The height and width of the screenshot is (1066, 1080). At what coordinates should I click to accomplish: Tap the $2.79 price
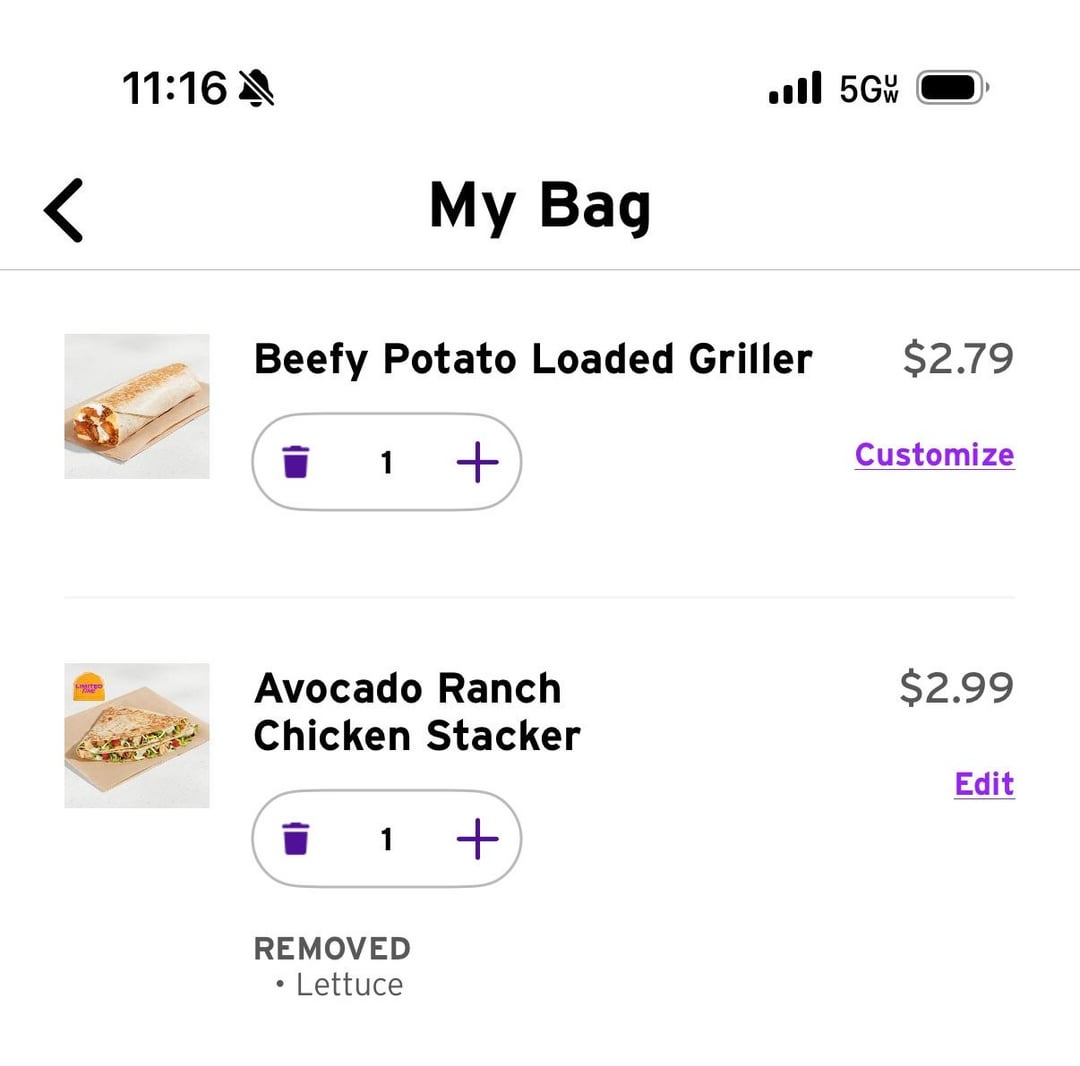pos(958,359)
